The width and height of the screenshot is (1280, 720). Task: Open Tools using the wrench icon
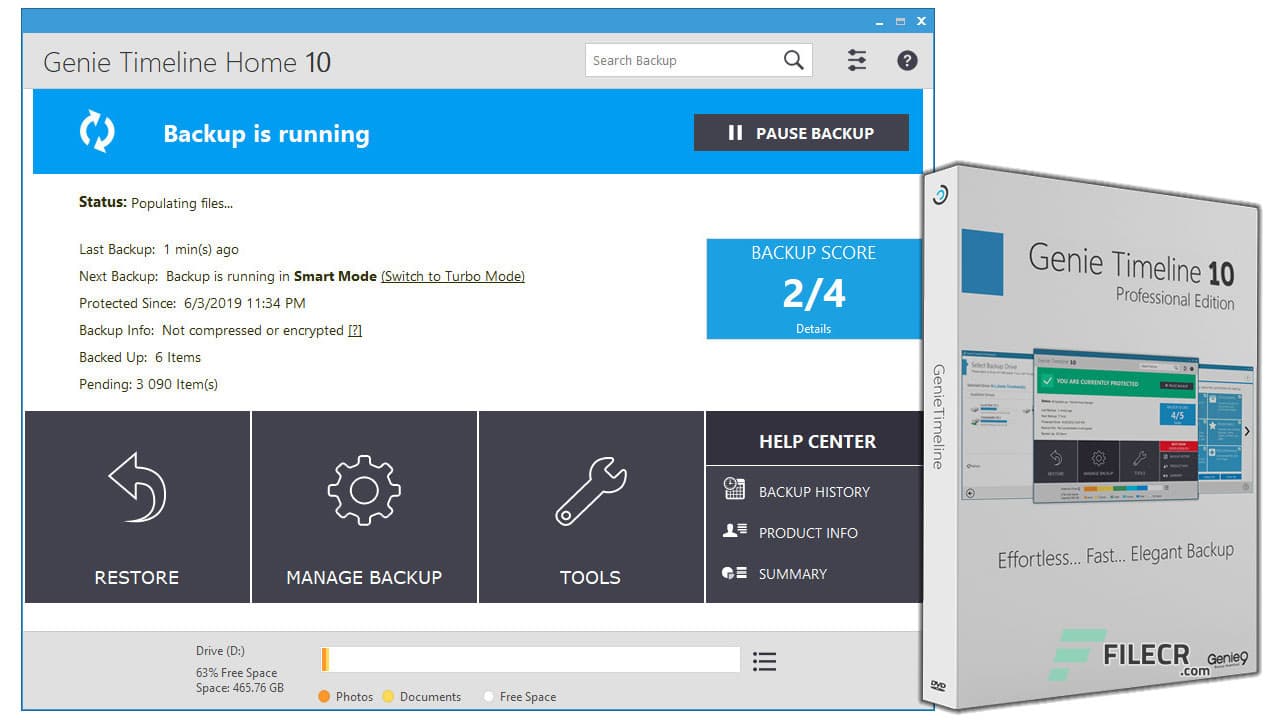[x=590, y=489]
